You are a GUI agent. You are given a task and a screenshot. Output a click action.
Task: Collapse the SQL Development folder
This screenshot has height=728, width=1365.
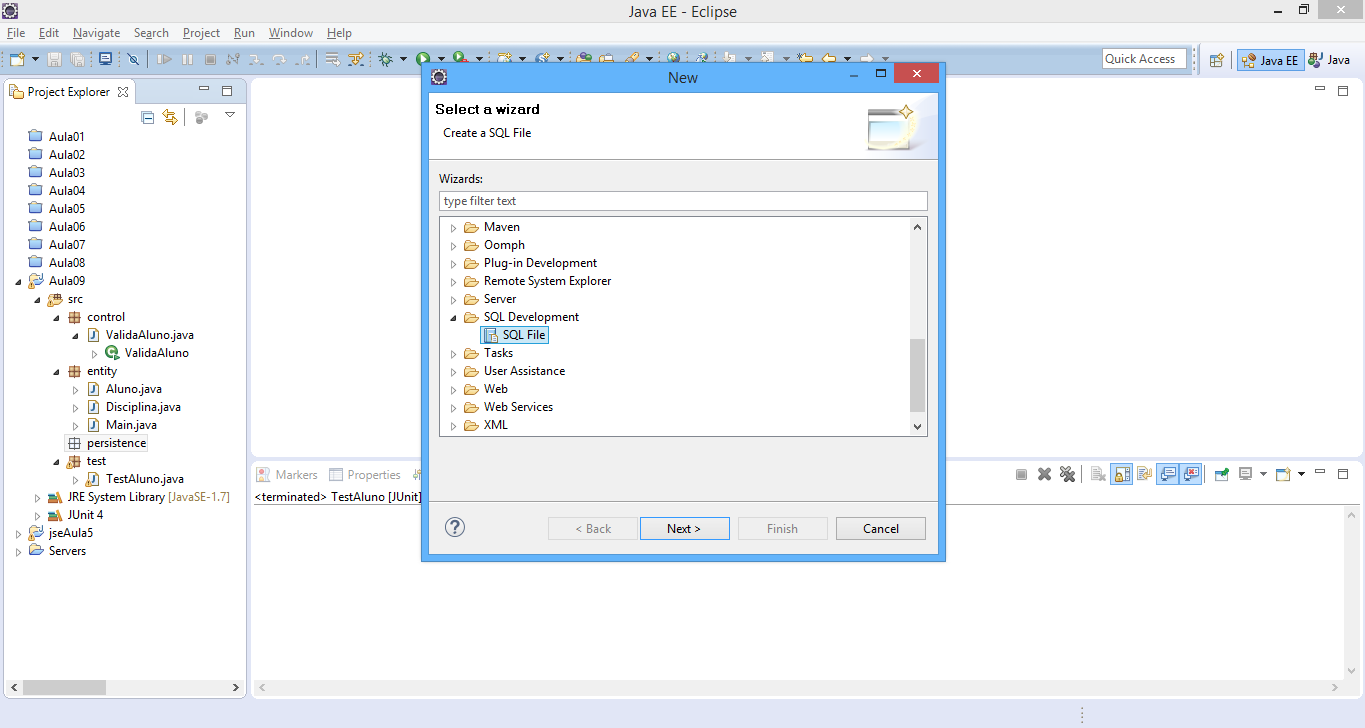click(x=453, y=318)
